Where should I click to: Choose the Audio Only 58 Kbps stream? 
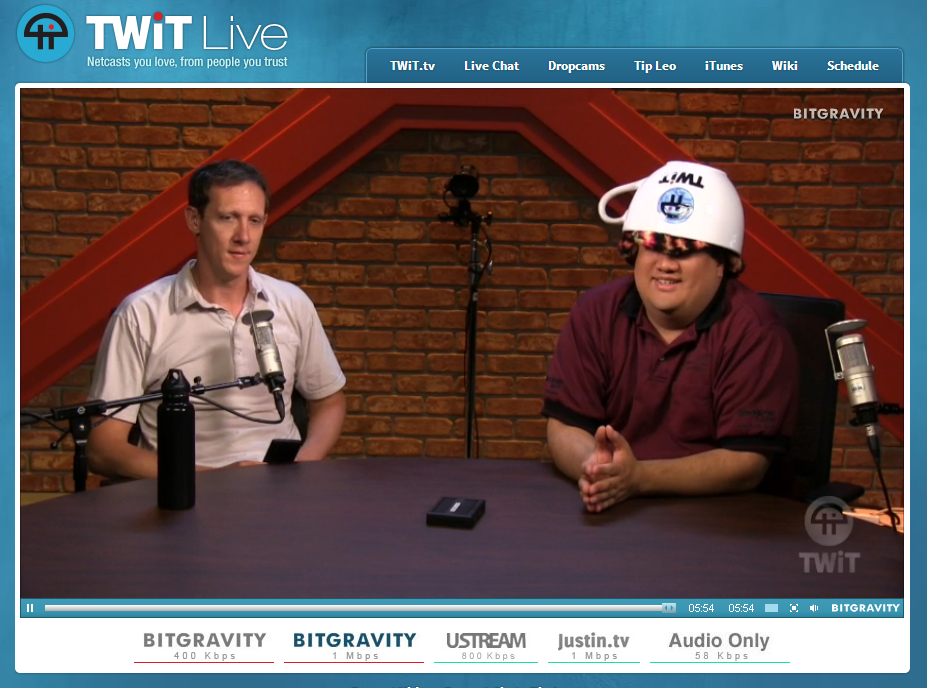(x=719, y=645)
